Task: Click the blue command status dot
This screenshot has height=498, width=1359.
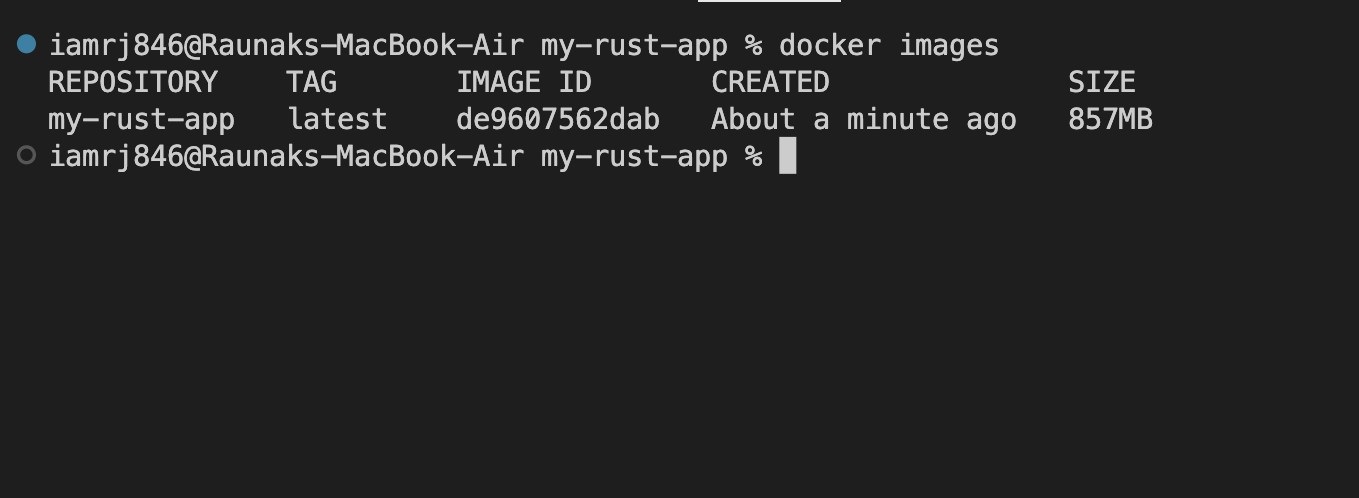Action: 27,44
